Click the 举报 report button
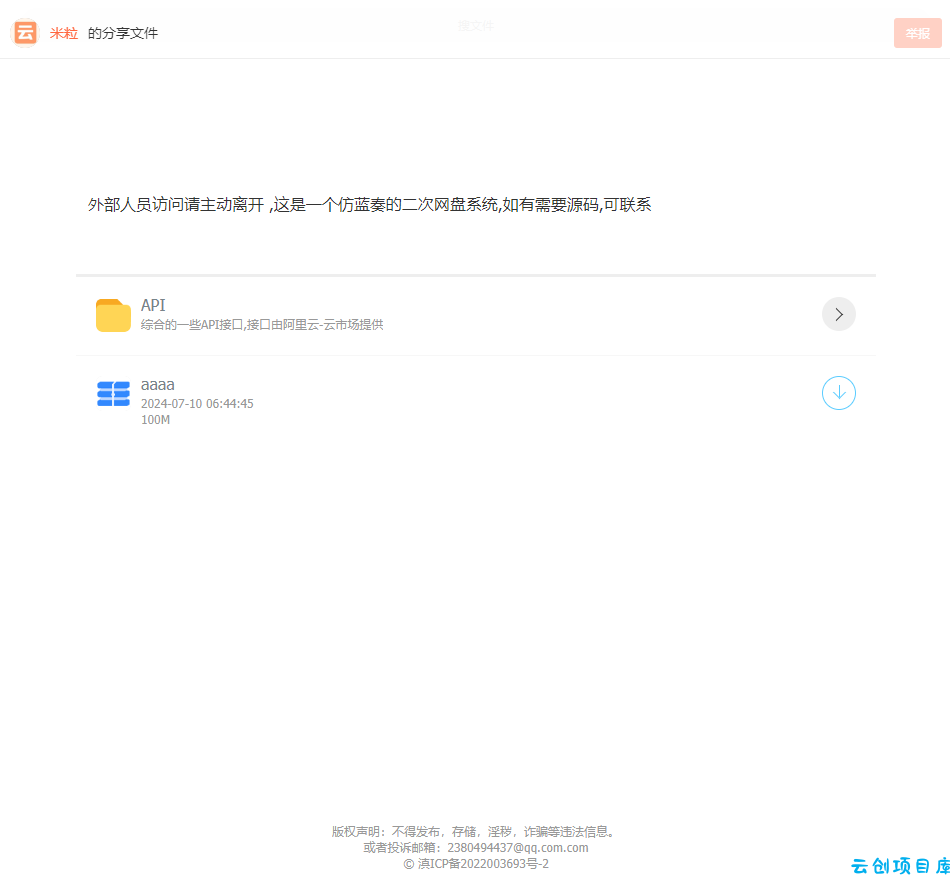The image size is (950, 891). [917, 33]
